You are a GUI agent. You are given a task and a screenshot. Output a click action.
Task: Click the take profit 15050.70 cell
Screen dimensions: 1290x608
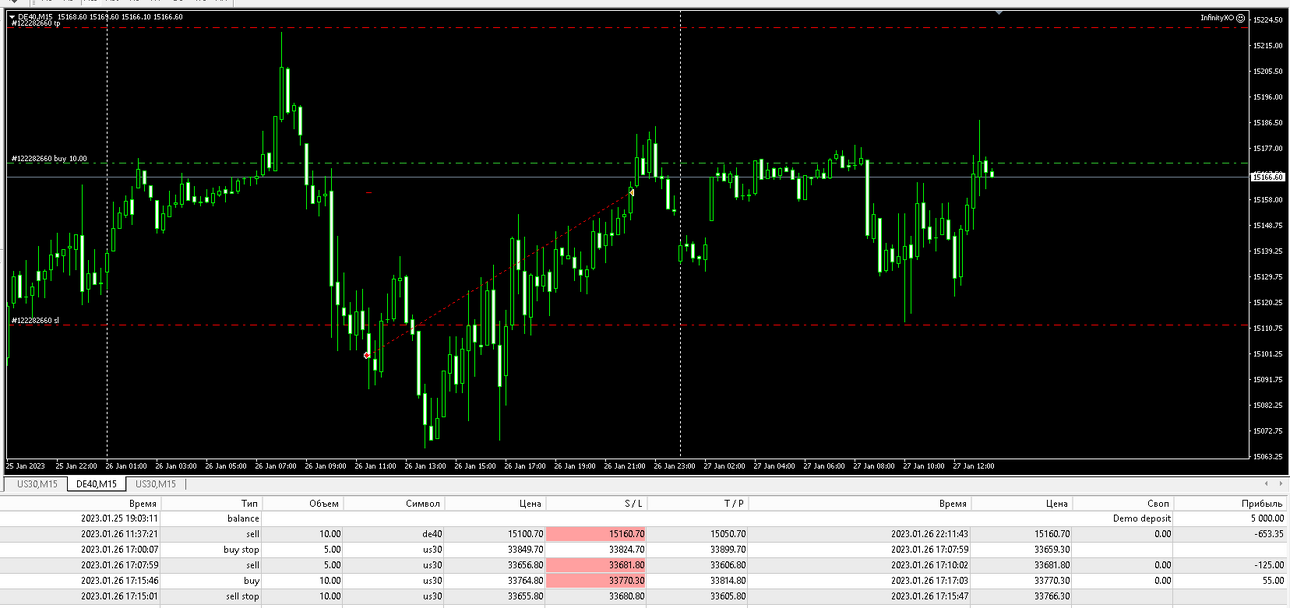point(728,534)
